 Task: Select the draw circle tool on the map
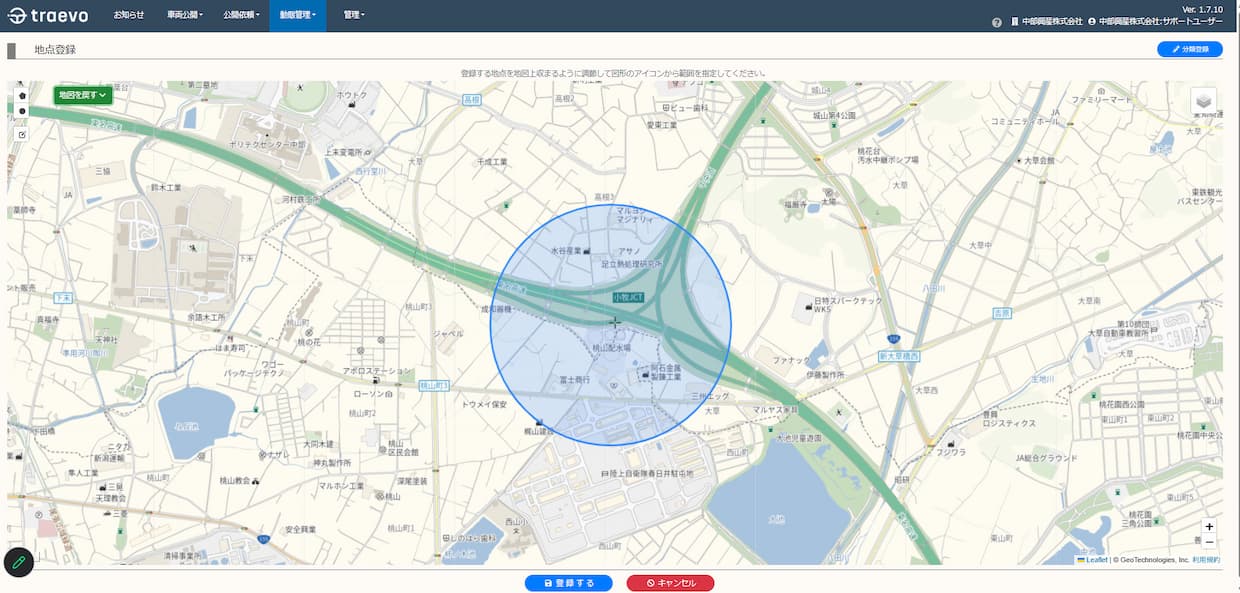click(22, 111)
